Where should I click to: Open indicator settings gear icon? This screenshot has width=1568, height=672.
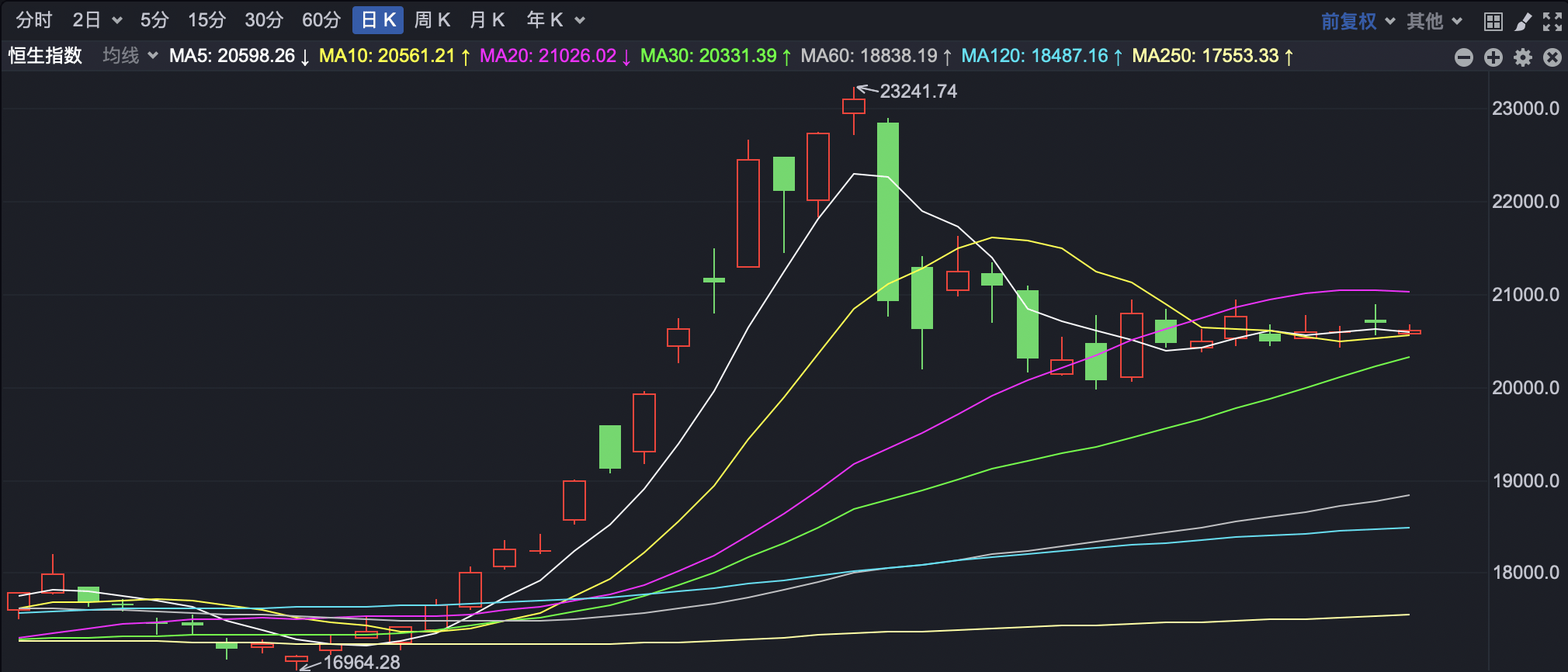1523,57
